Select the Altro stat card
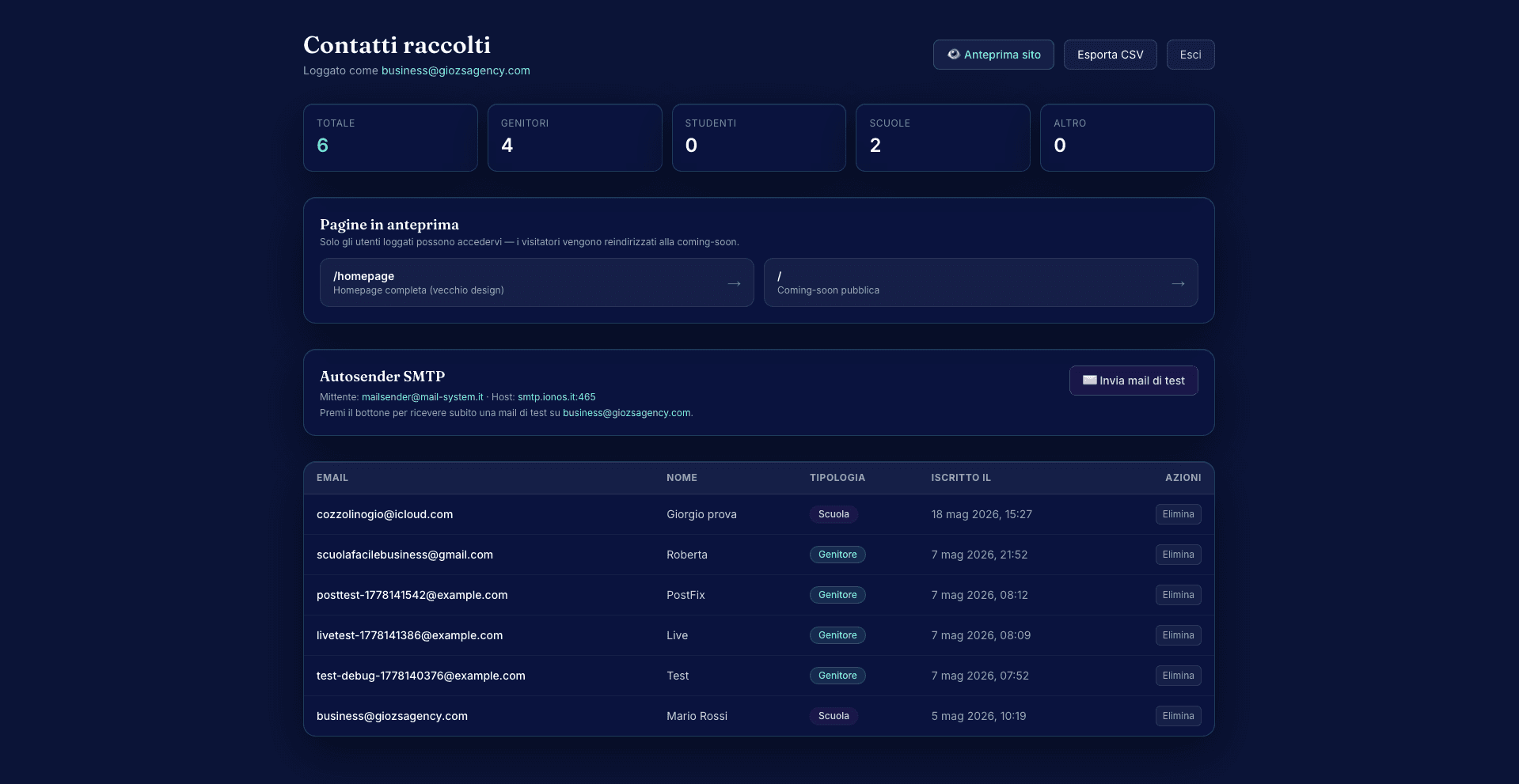Image resolution: width=1519 pixels, height=784 pixels. tap(1127, 138)
